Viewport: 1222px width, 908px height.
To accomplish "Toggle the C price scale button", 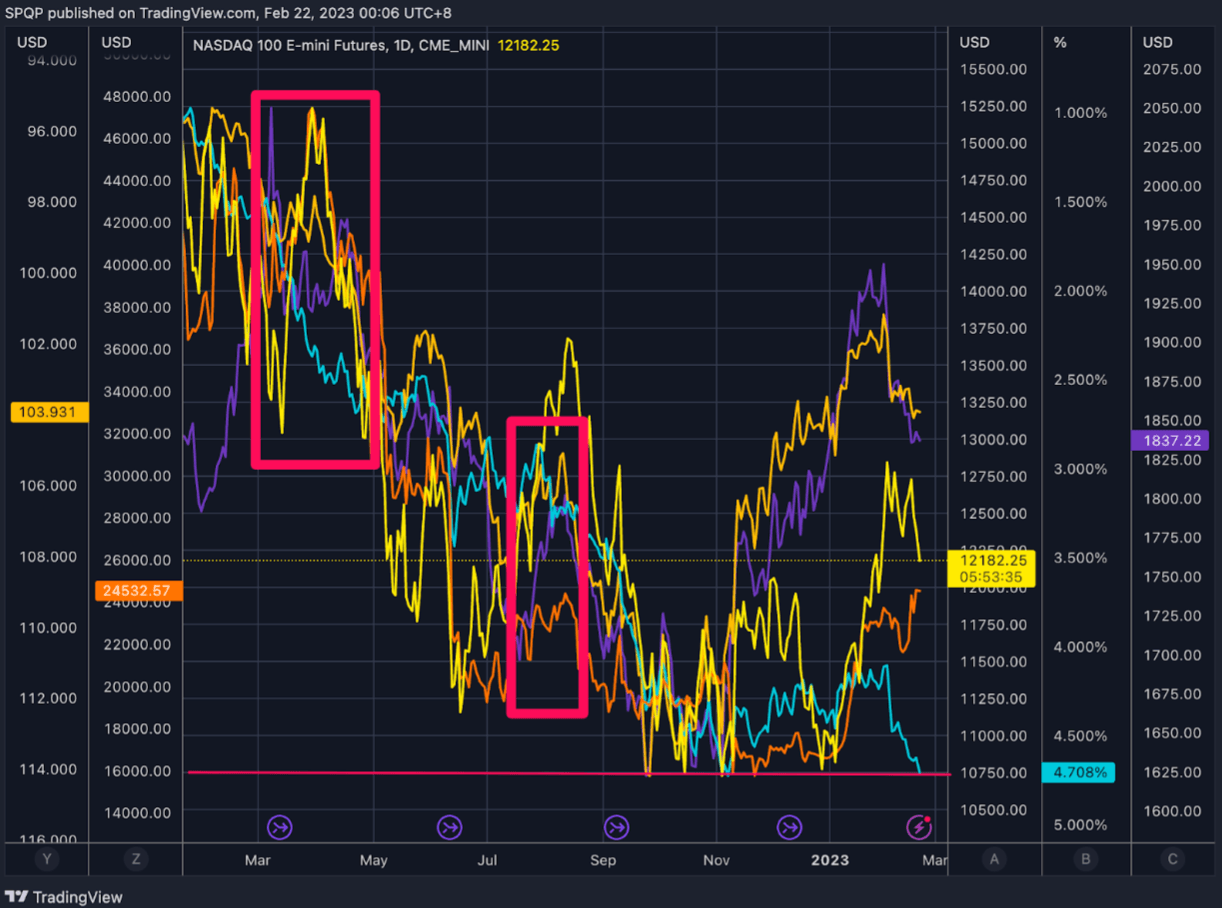I will tap(1172, 859).
